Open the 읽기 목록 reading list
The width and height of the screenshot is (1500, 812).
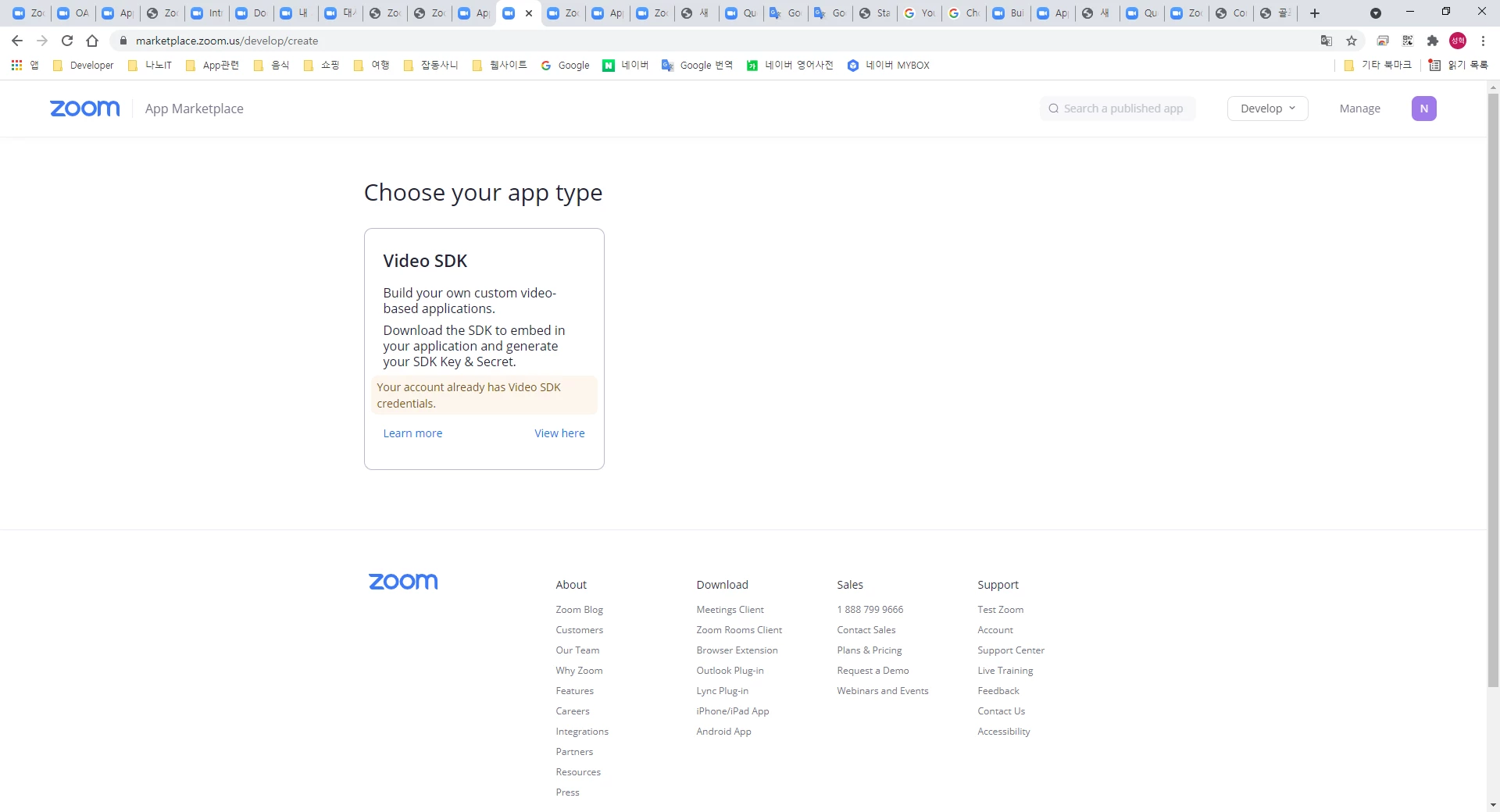[1458, 66]
